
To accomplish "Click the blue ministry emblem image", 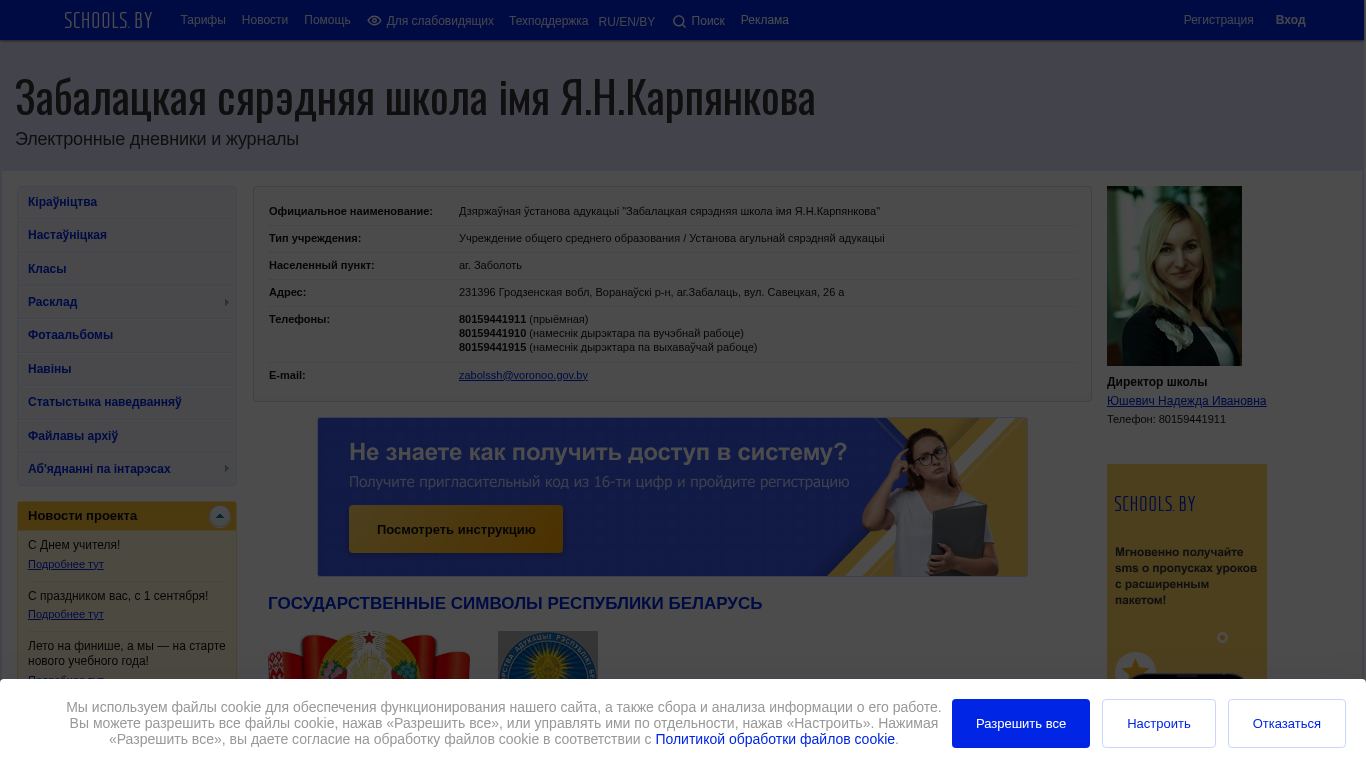I will [x=548, y=655].
